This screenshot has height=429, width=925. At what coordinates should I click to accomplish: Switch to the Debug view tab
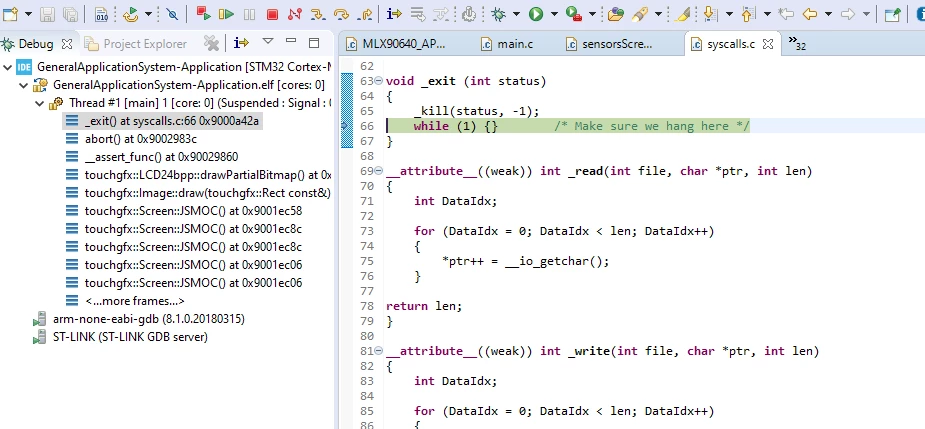point(35,44)
